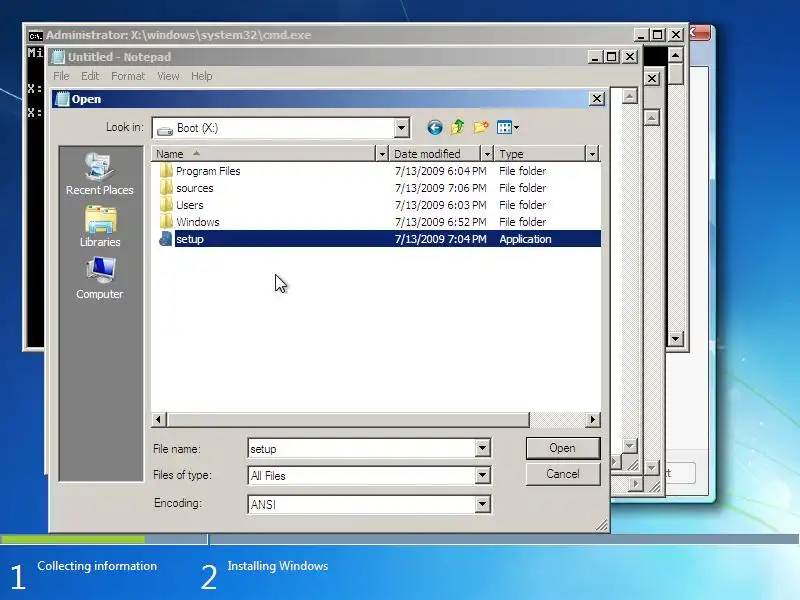Click the Windows date 7/13/2009 6:52 PM
Screen dimensions: 800x600
(x=440, y=221)
